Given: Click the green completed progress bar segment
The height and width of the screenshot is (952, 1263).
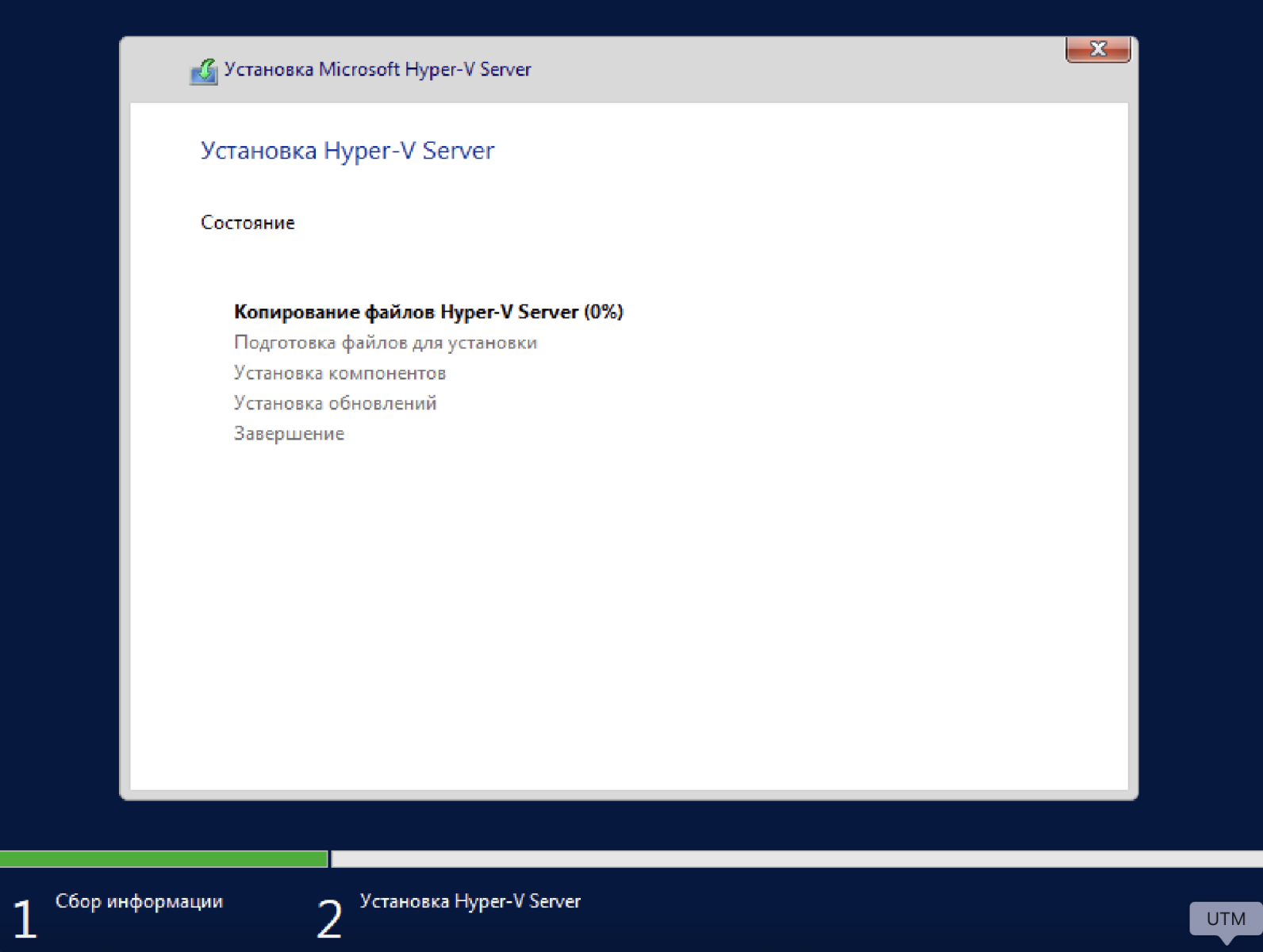Looking at the screenshot, I should (163, 858).
